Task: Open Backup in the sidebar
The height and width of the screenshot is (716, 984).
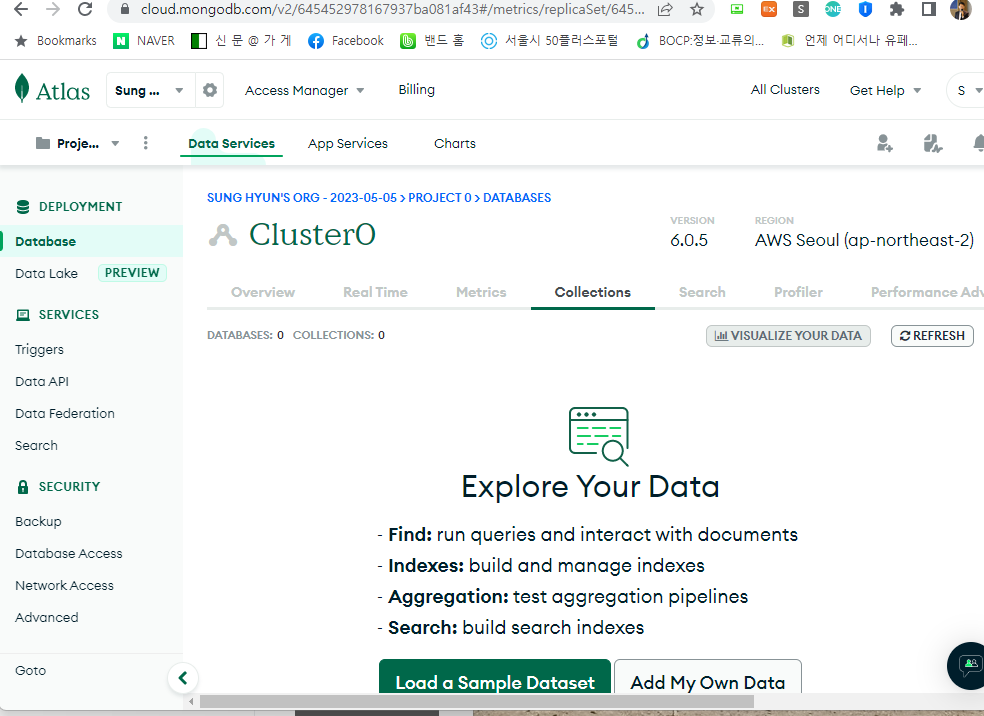Action: [38, 521]
